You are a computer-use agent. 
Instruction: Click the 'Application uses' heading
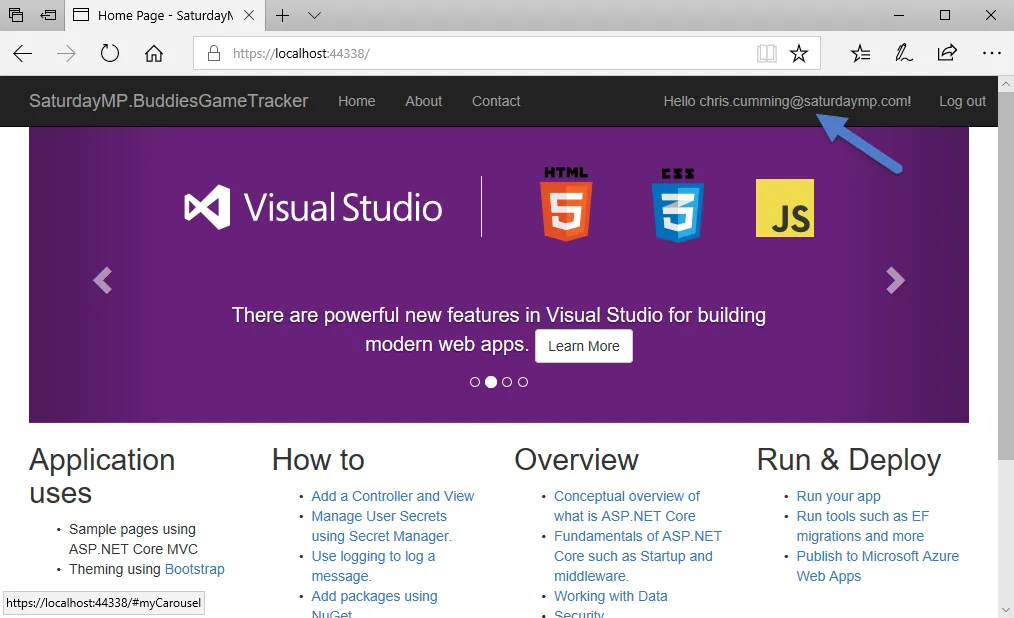point(102,476)
